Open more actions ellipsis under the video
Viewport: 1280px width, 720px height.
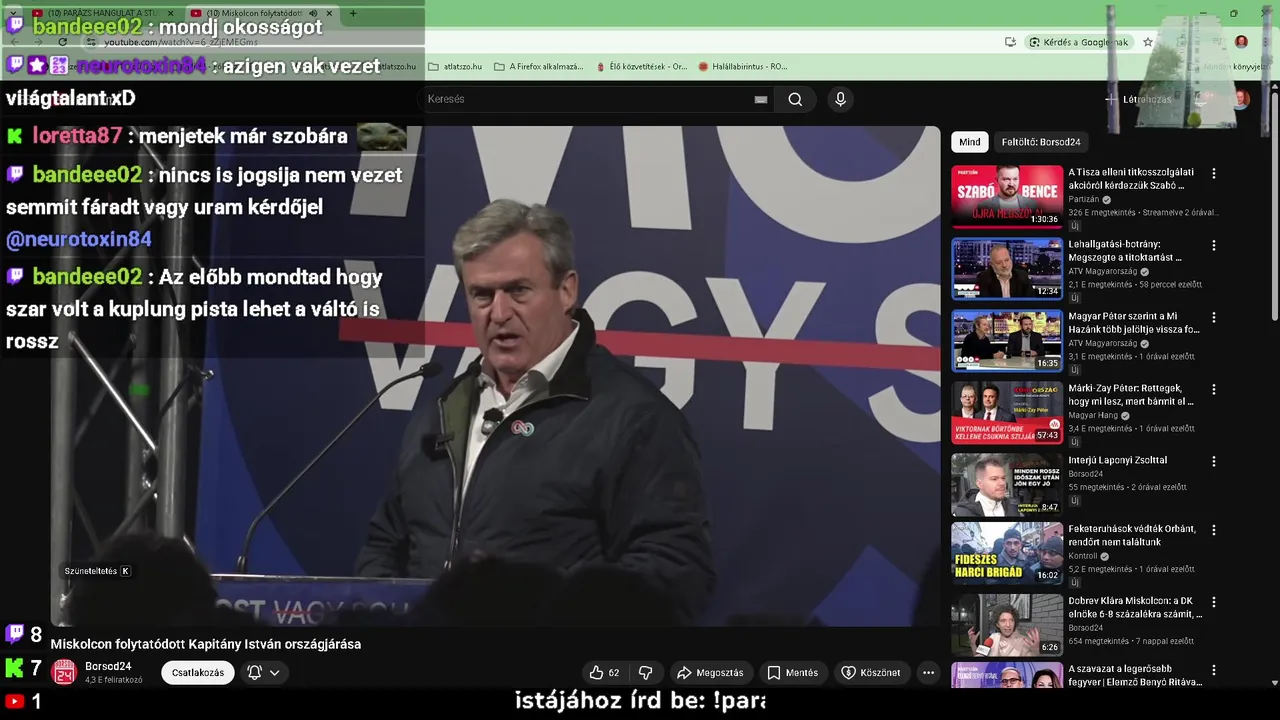928,673
